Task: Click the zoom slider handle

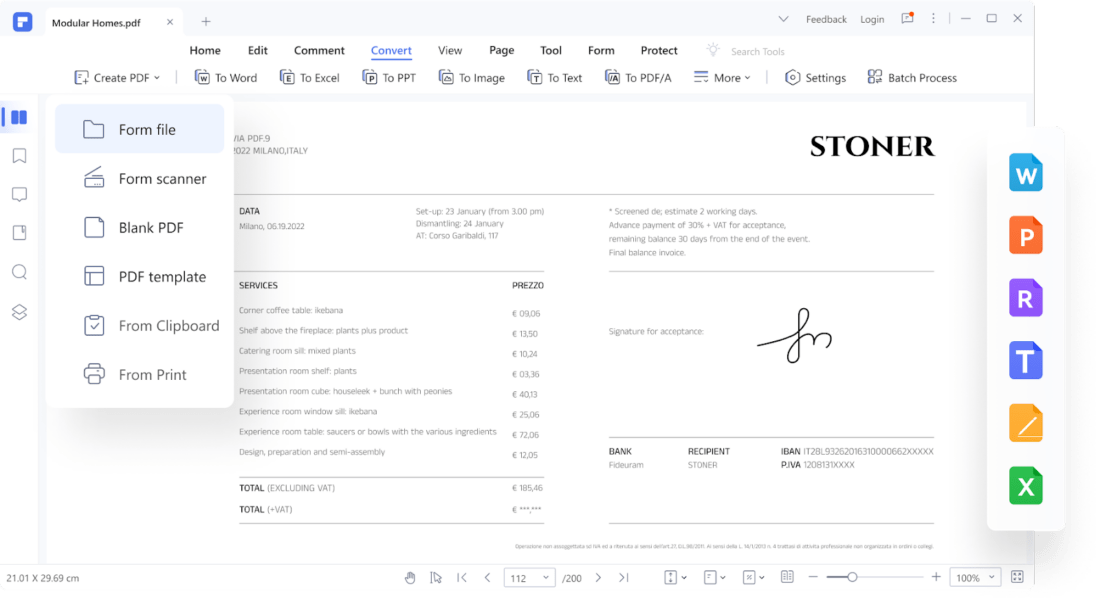Action: pos(852,577)
